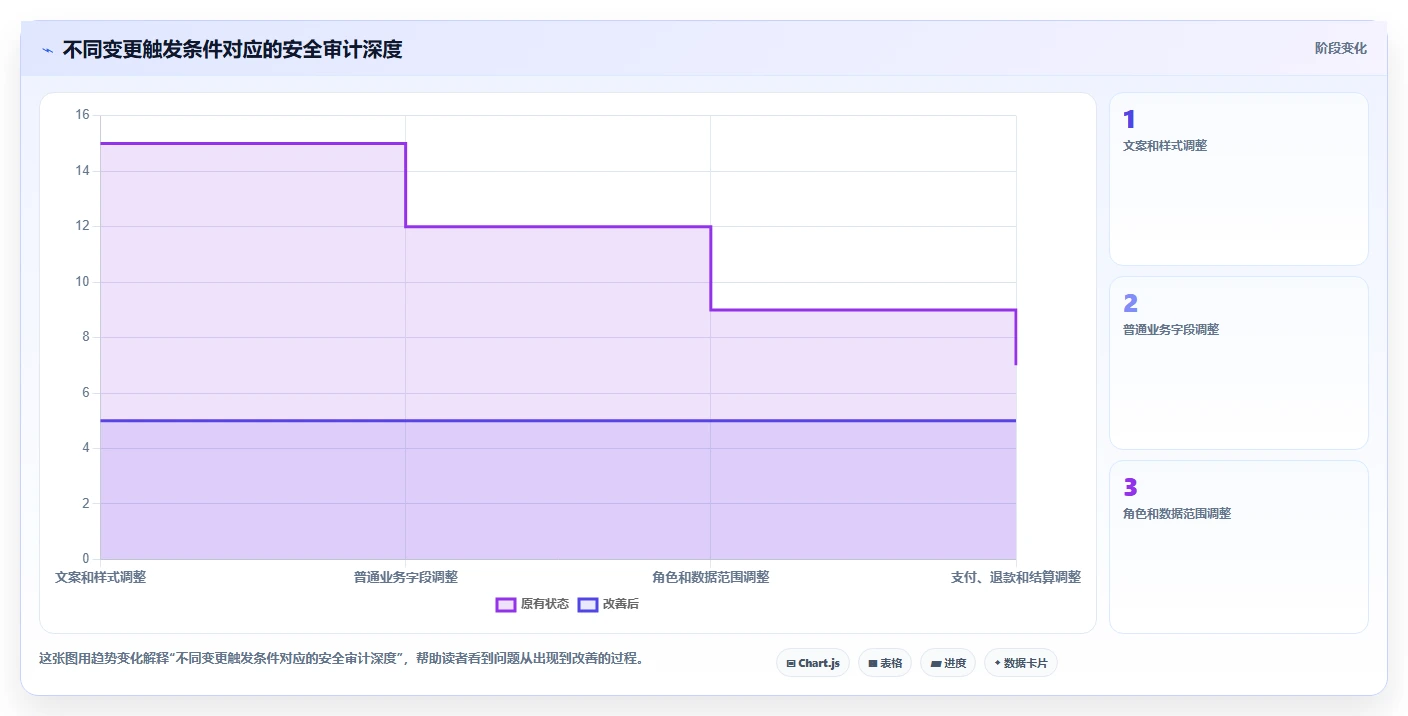Select the 进度 tag button
1408x716 pixels.
948,663
